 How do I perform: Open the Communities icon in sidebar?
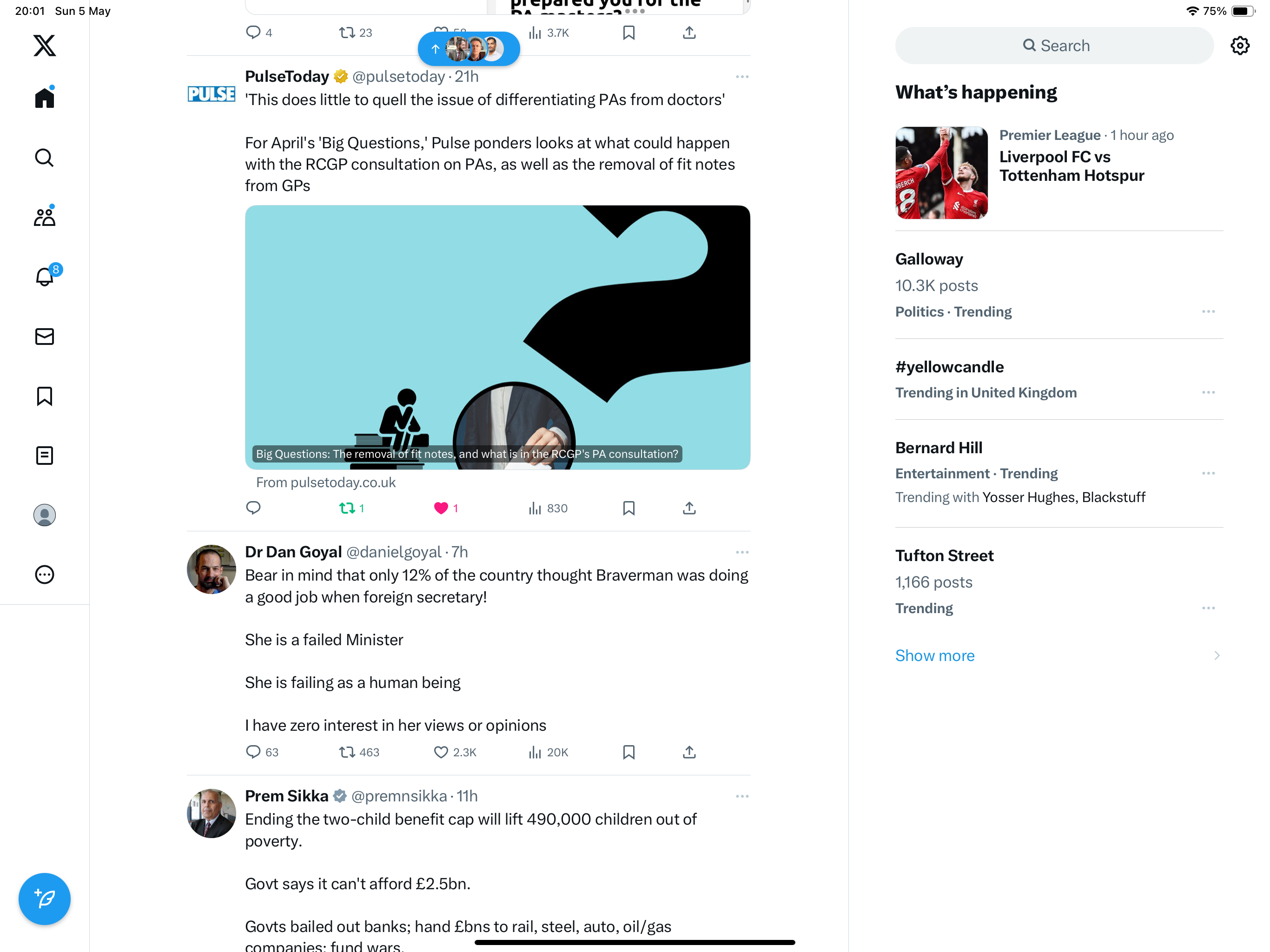click(x=44, y=217)
